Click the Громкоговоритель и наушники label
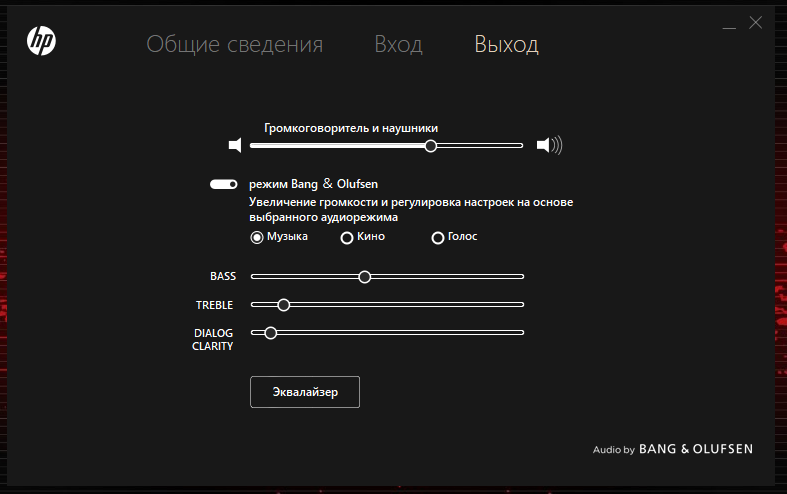The image size is (787, 494). coord(351,128)
